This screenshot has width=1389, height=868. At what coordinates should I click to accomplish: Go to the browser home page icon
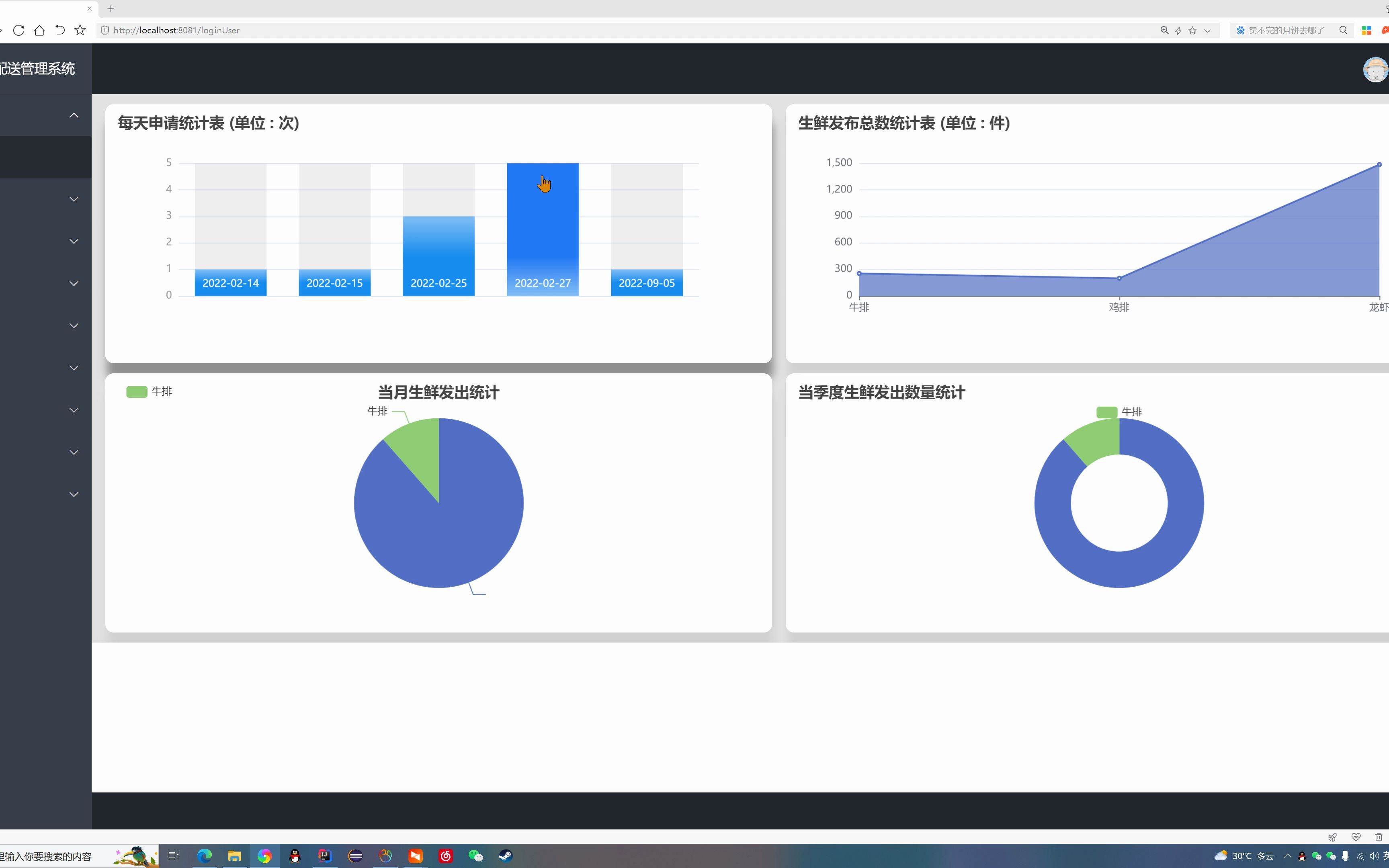coord(39,30)
